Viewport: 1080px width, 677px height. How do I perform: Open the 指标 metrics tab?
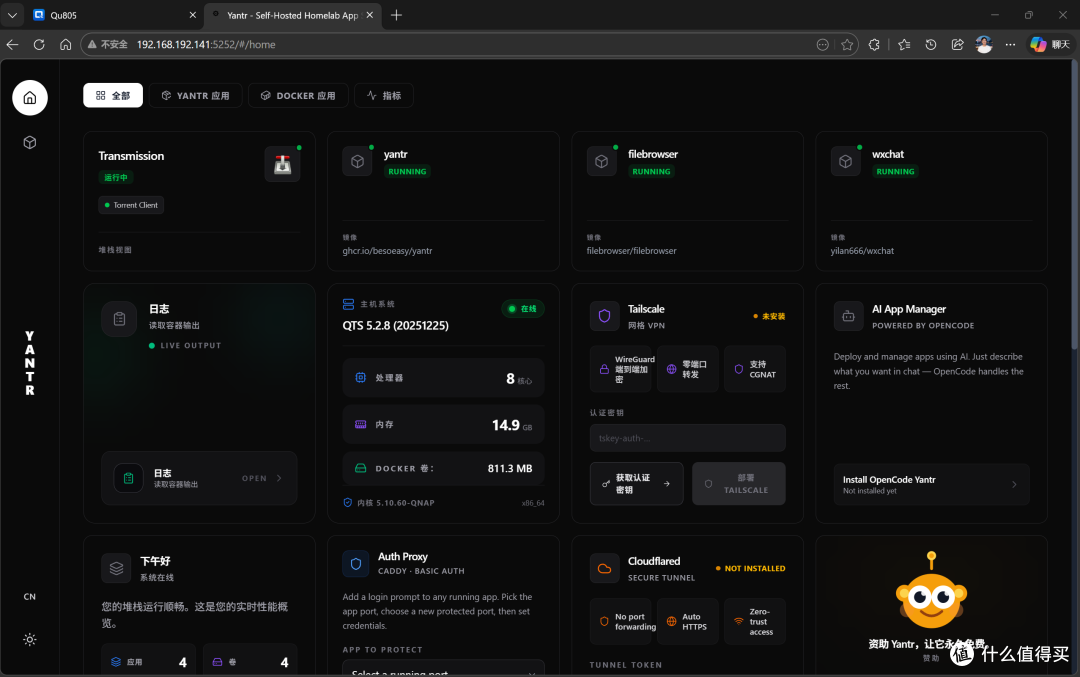click(x=384, y=96)
